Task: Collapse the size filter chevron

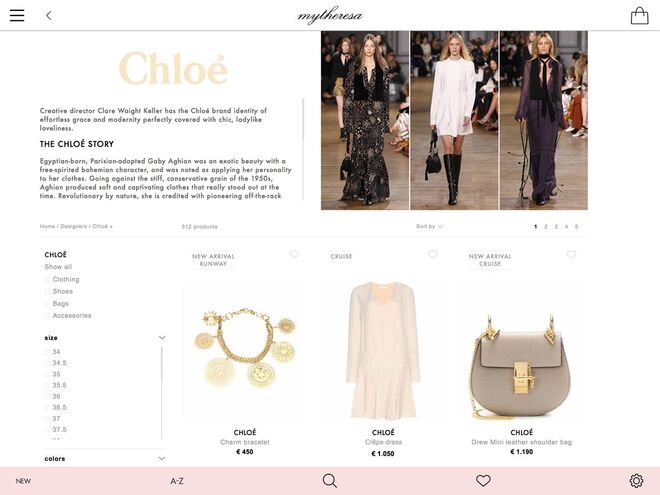Action: point(162,338)
